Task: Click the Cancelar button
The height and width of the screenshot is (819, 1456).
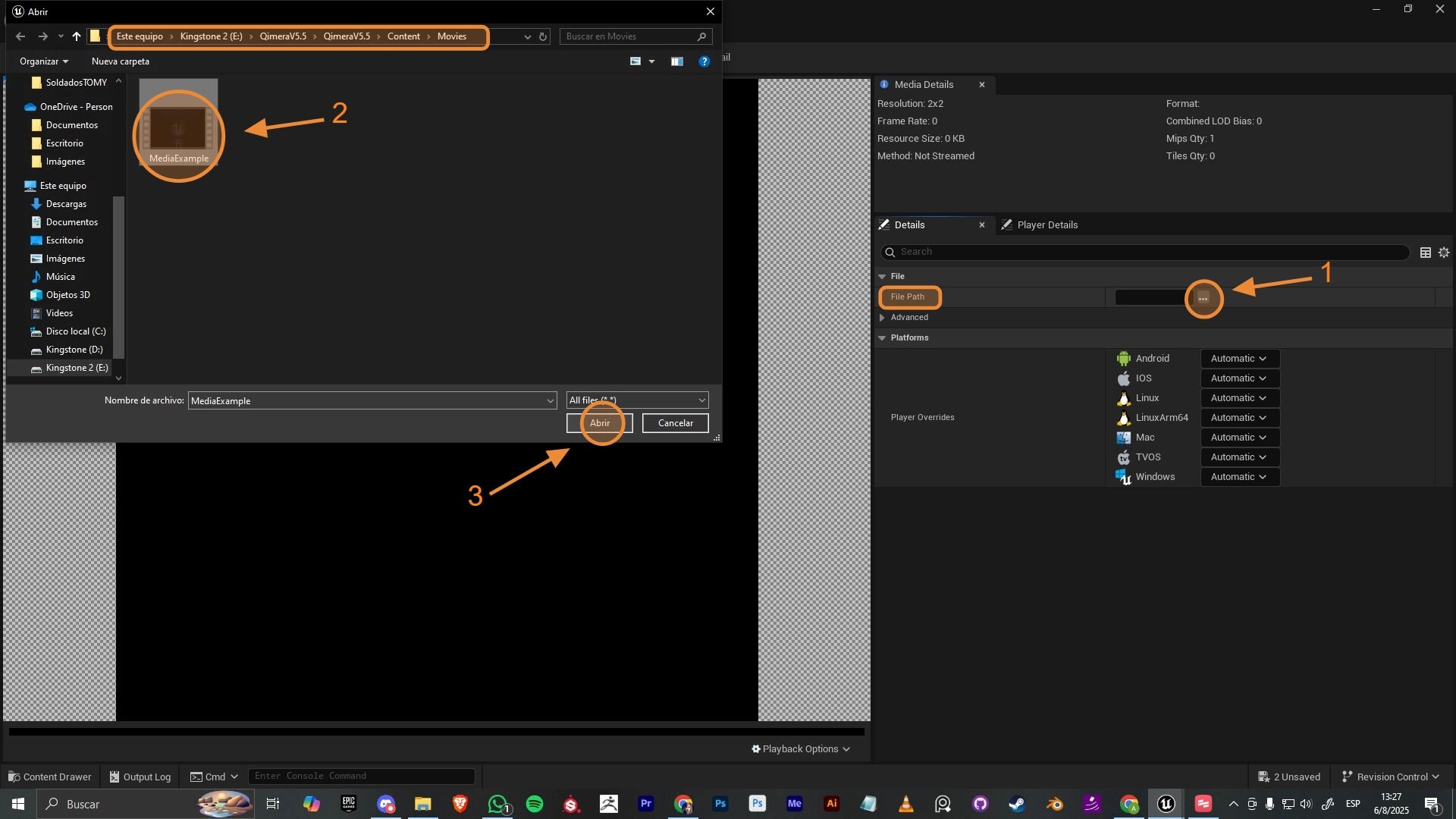Action: coord(675,423)
